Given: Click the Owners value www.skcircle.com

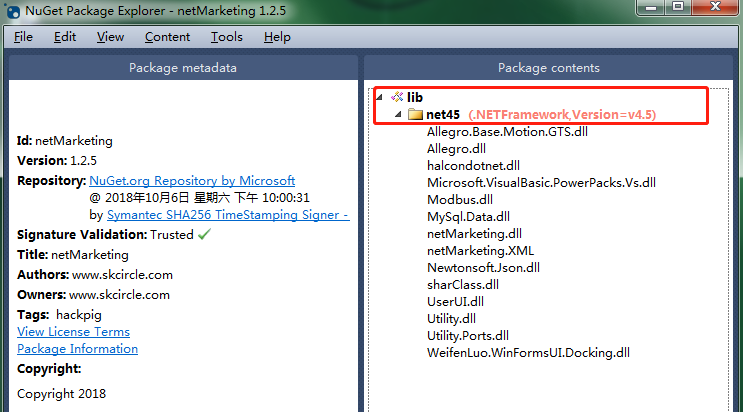Looking at the screenshot, I should coord(119,295).
